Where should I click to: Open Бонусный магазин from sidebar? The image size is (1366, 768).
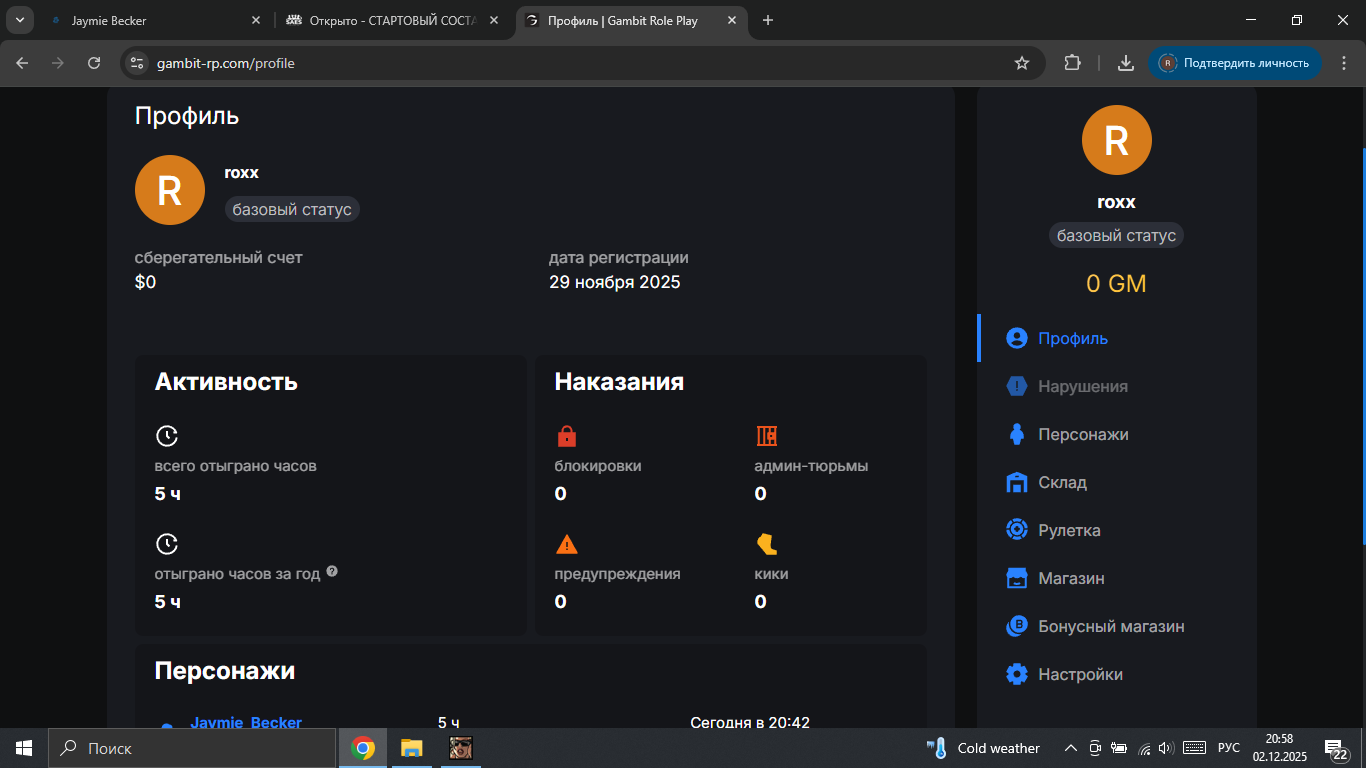click(1110, 626)
